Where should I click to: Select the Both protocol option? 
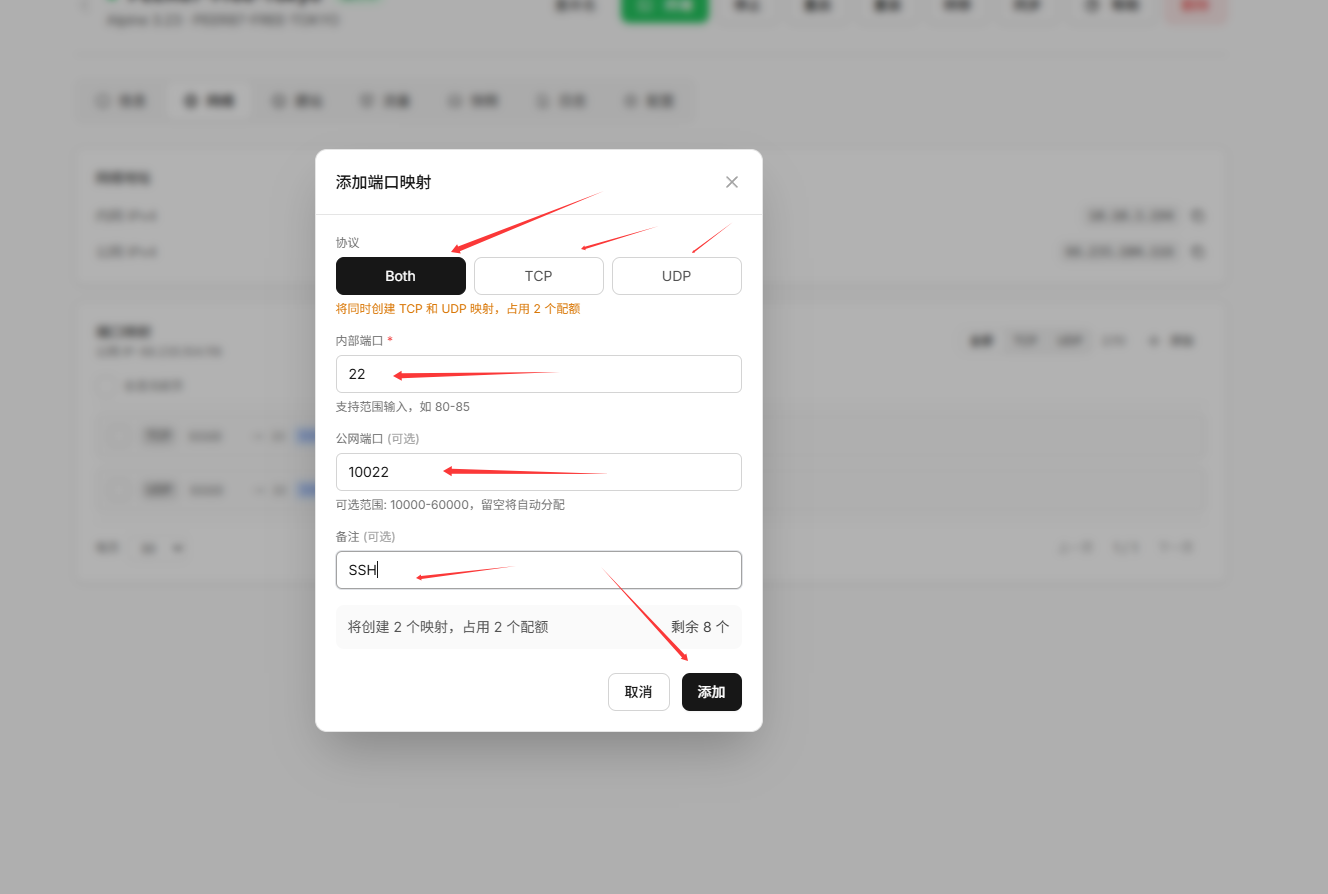[x=400, y=276]
